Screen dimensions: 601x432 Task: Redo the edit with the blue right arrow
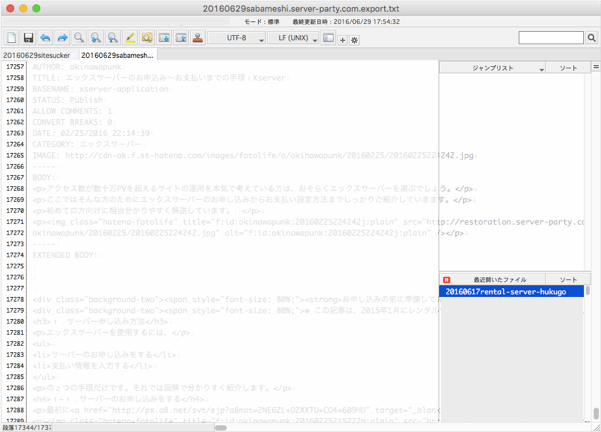click(x=62, y=38)
